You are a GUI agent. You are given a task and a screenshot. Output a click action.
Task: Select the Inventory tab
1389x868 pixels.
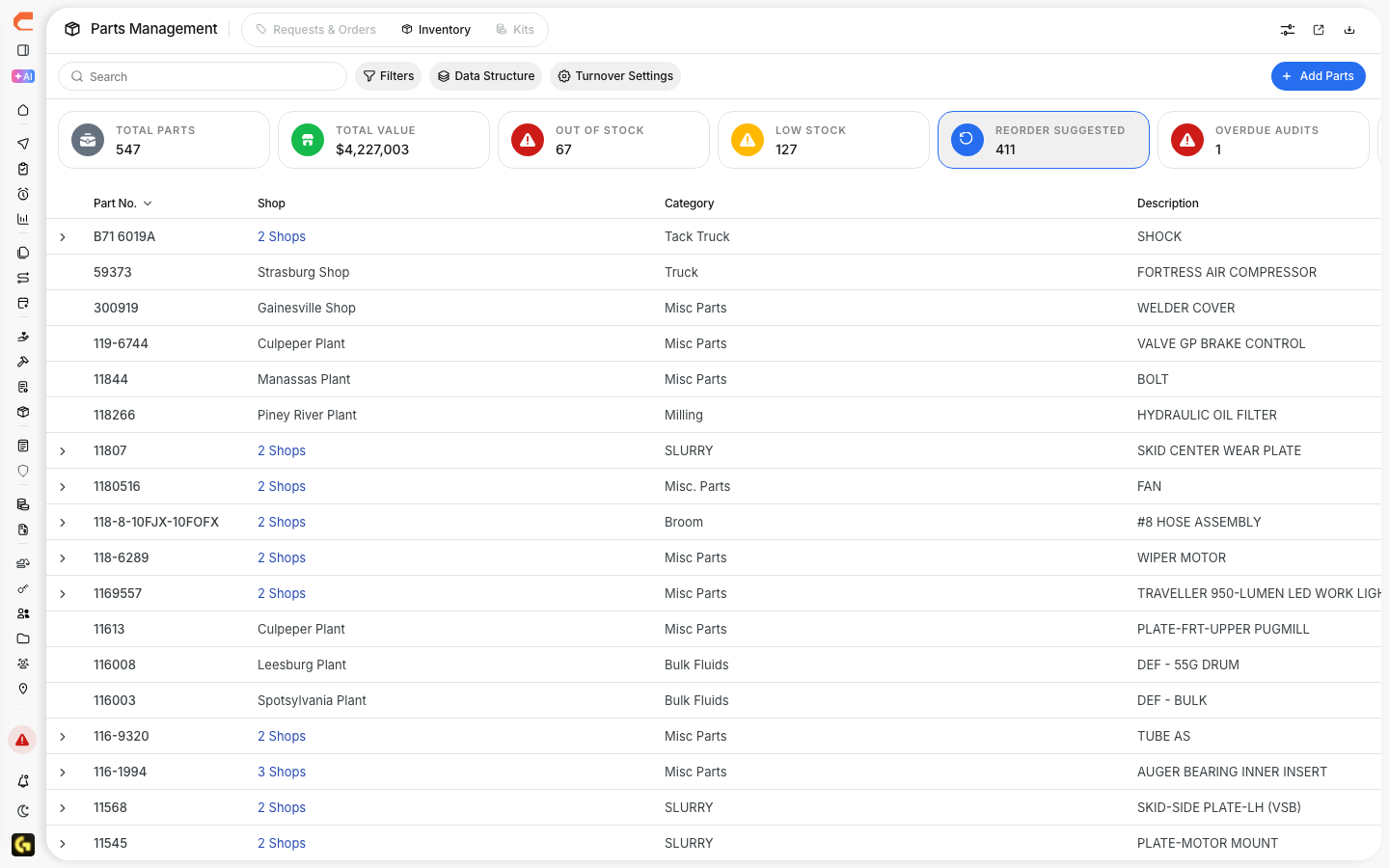pos(436,30)
